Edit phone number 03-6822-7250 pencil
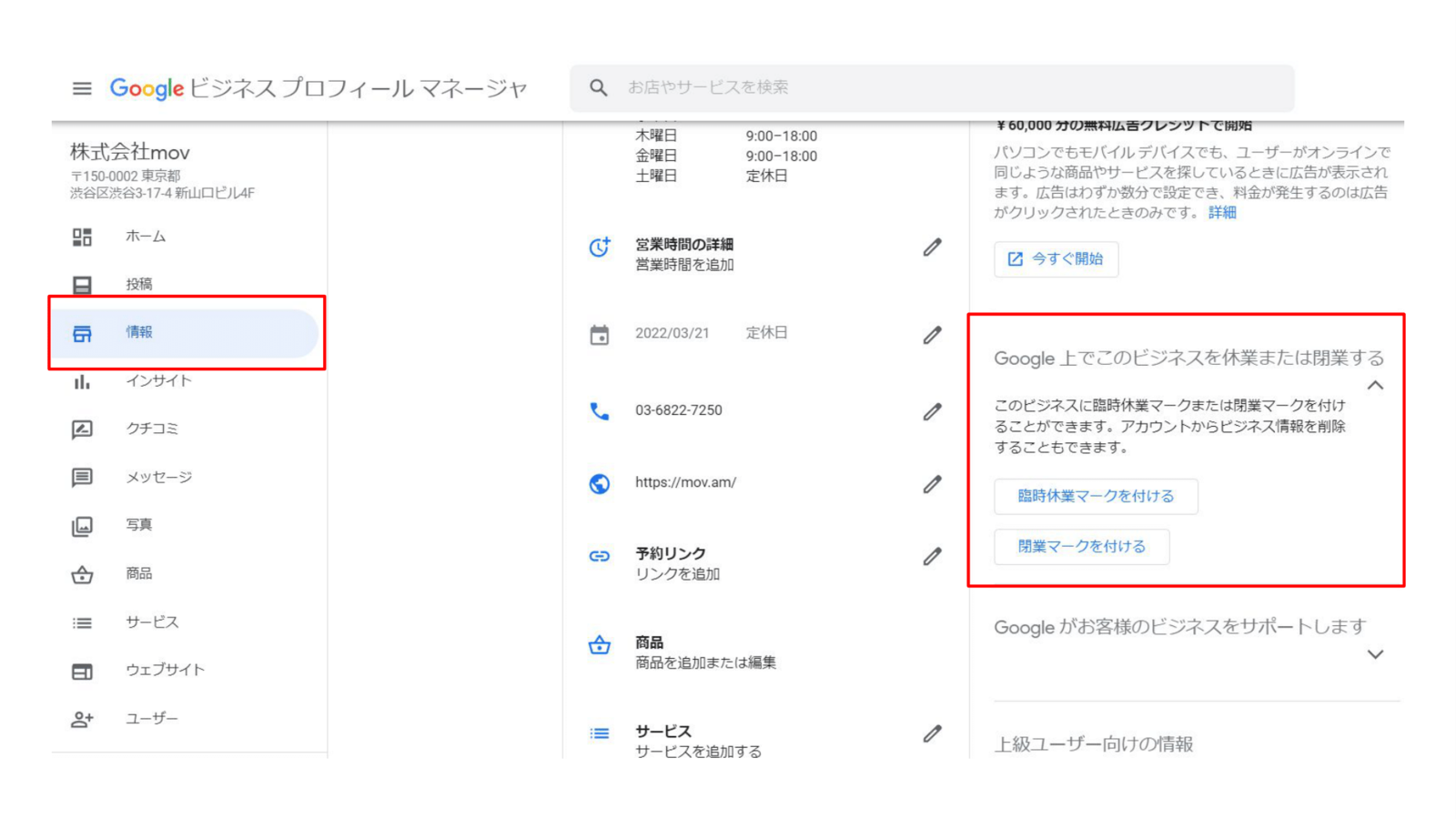Screen dimensions: 1456x819 (932, 411)
